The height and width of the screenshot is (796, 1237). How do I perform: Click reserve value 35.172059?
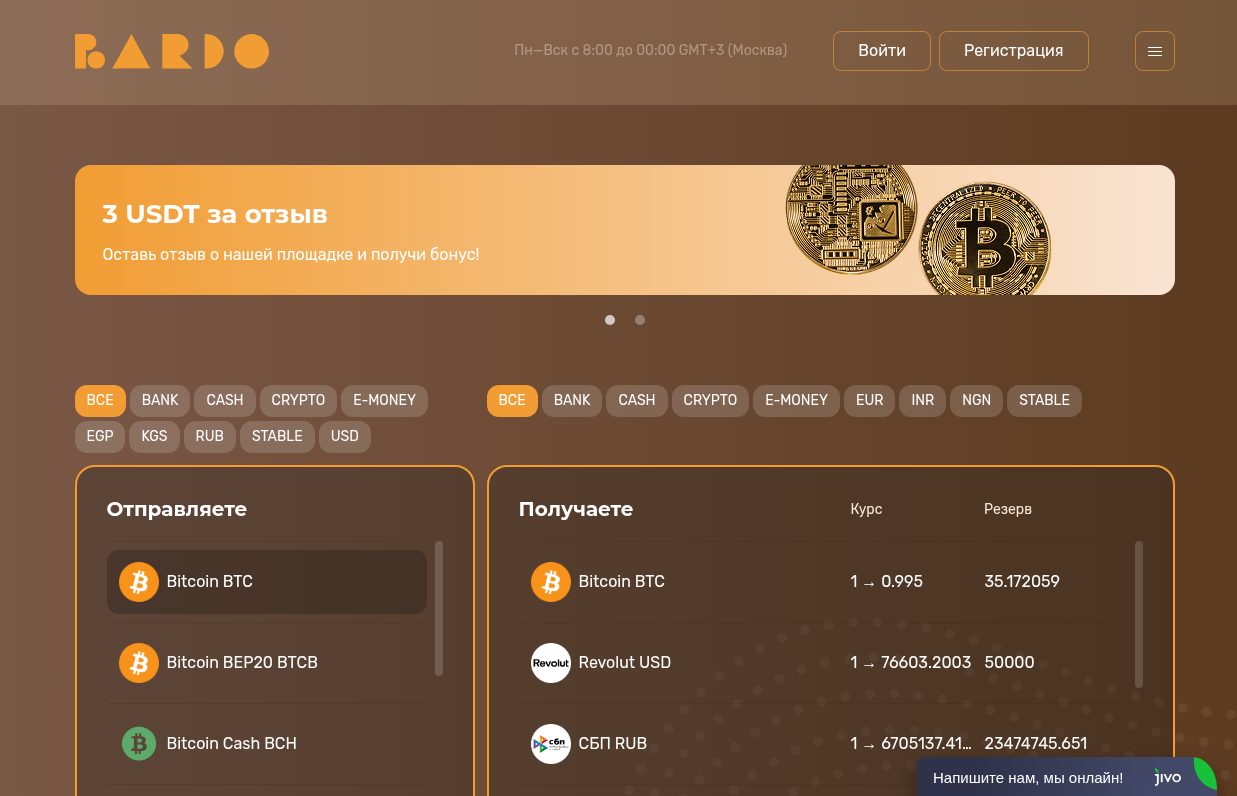click(1022, 582)
